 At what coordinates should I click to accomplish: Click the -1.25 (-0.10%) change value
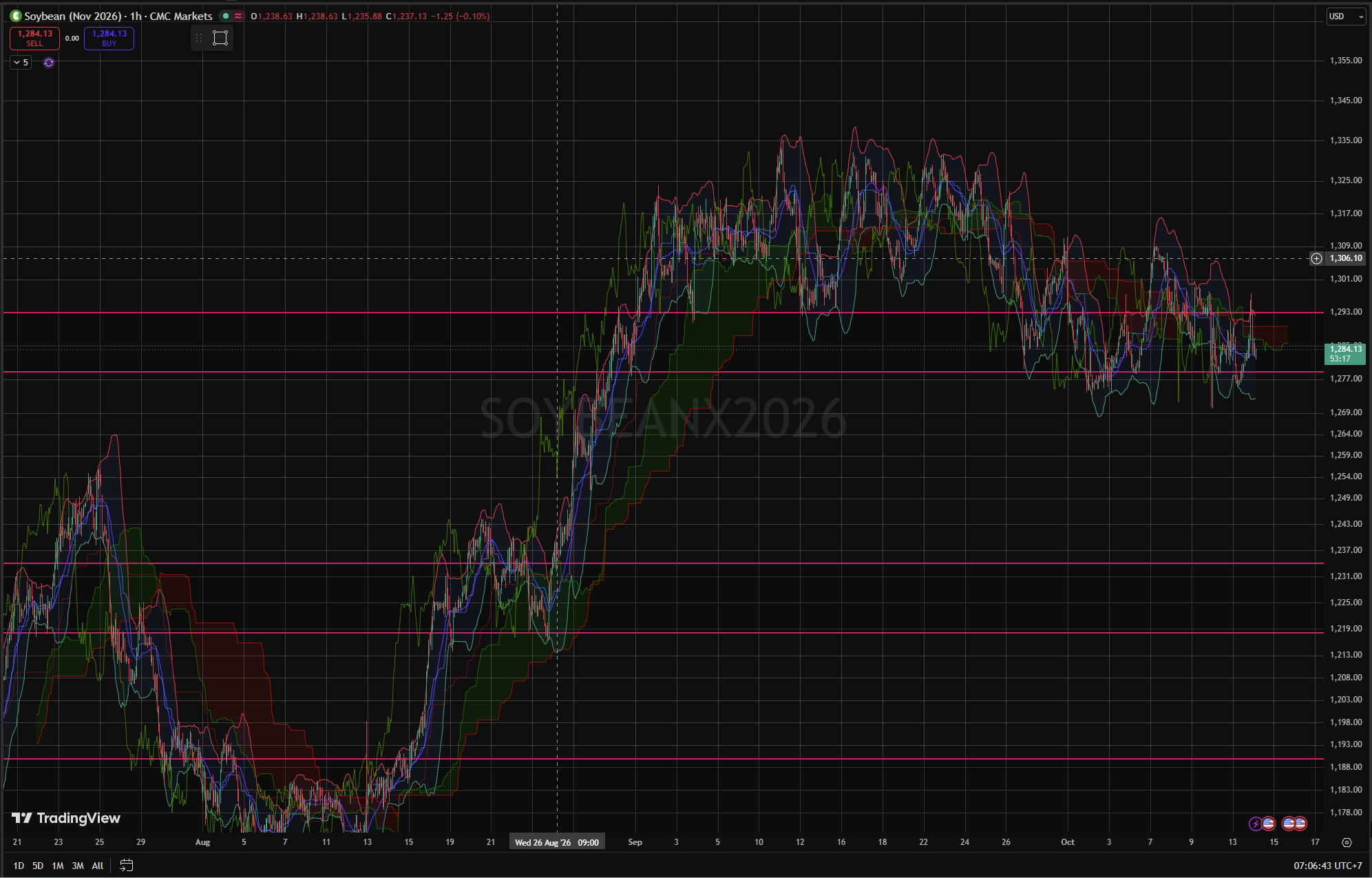[x=460, y=16]
